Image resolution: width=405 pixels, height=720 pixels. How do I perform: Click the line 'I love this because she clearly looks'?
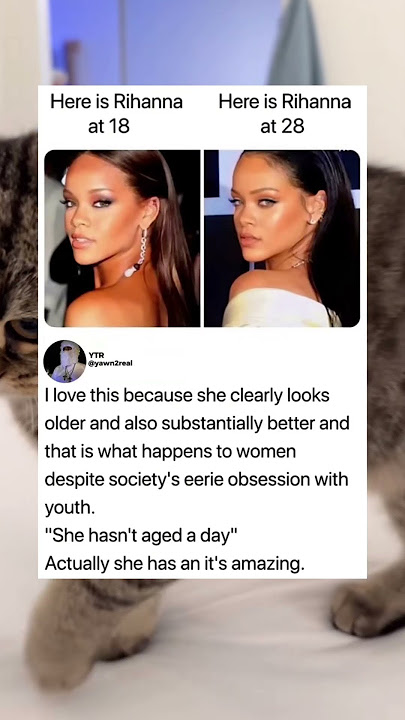(187, 395)
